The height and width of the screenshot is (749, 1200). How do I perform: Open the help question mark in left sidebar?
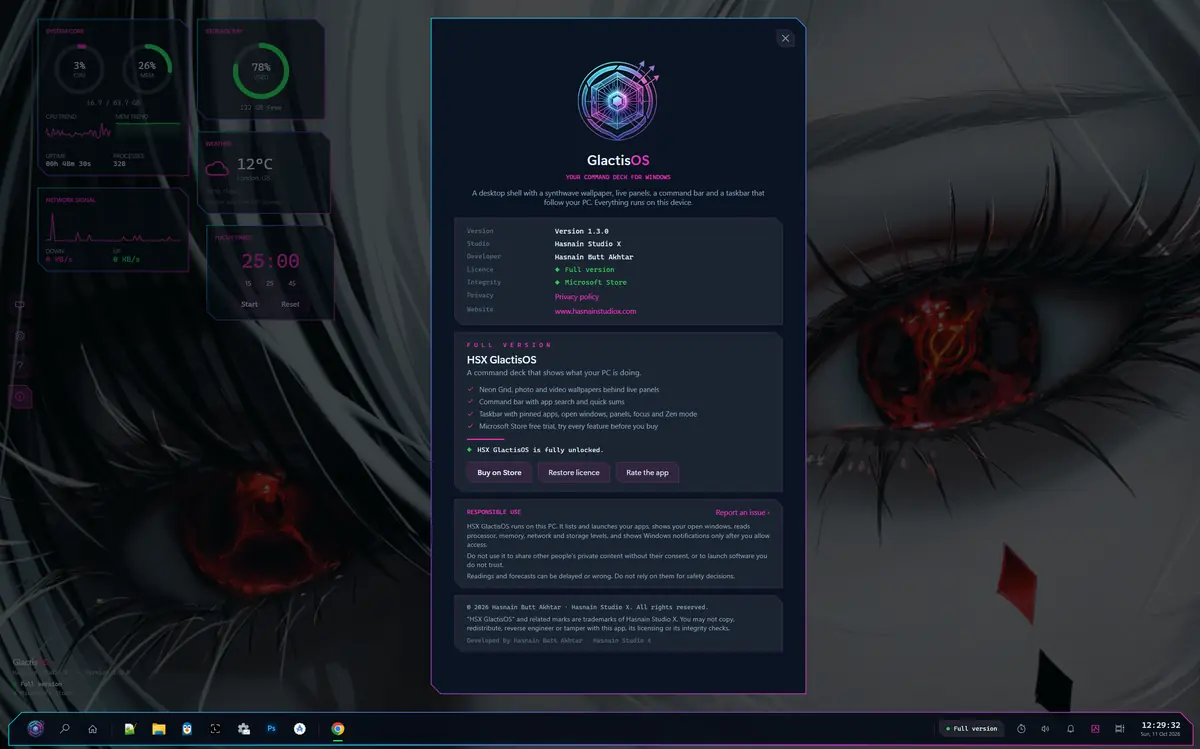20,366
